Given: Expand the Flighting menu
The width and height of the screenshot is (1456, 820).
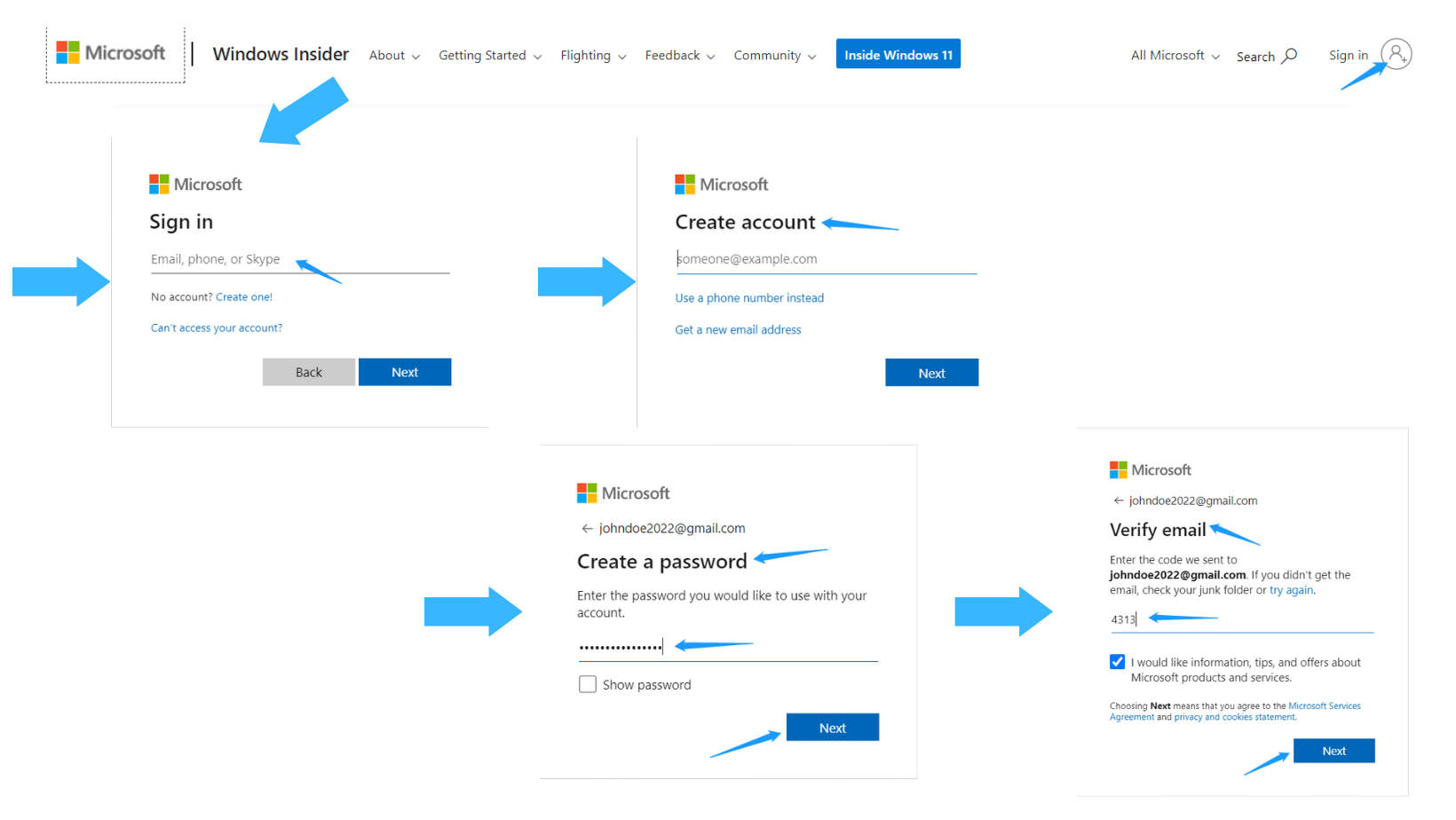Looking at the screenshot, I should point(593,55).
